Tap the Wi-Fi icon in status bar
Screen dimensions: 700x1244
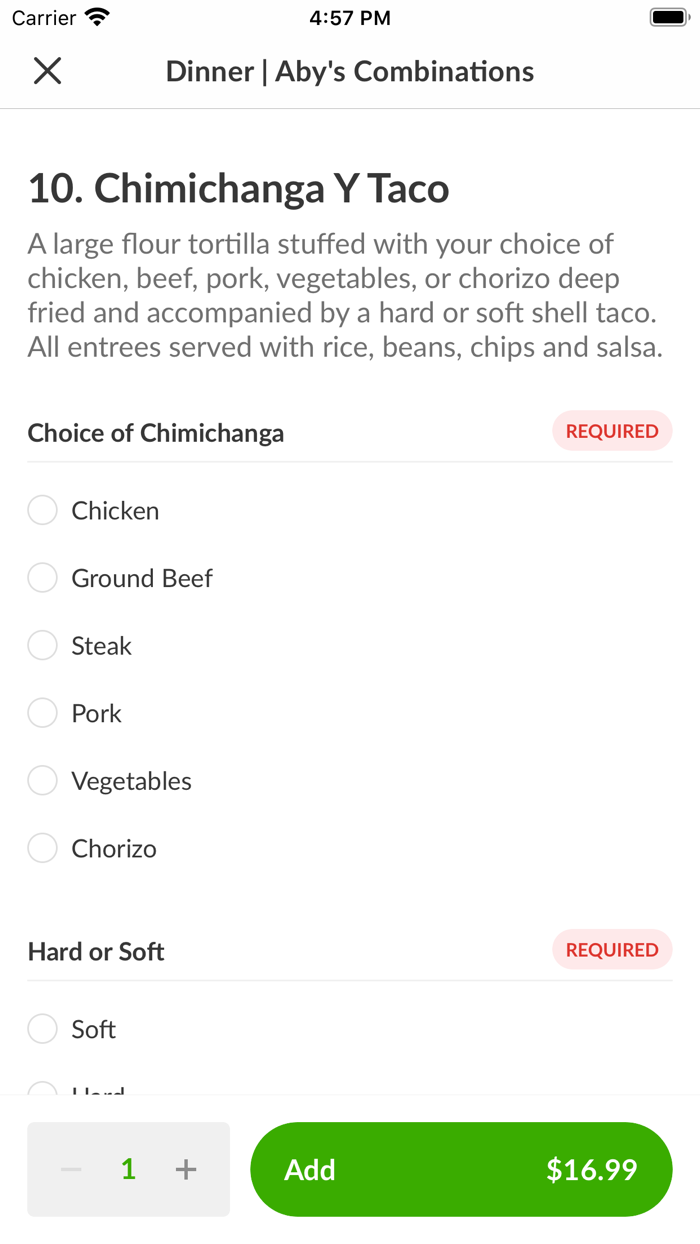pos(97,17)
